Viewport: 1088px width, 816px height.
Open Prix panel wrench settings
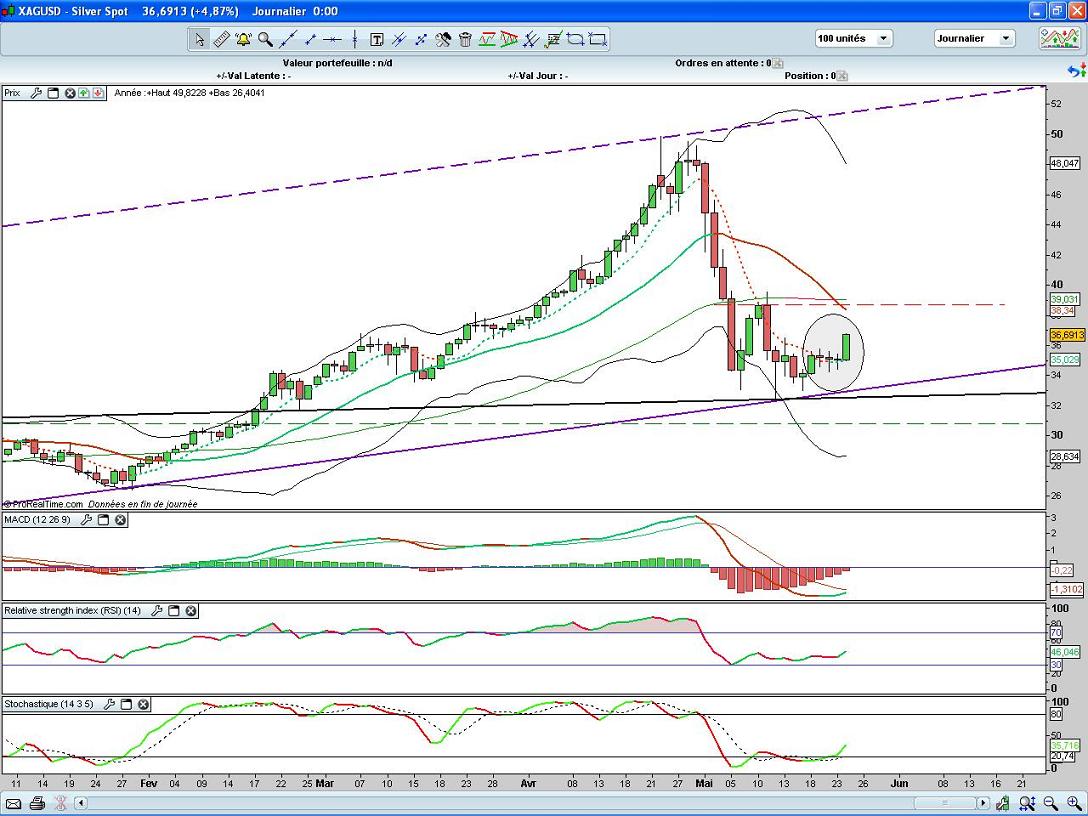coord(36,93)
